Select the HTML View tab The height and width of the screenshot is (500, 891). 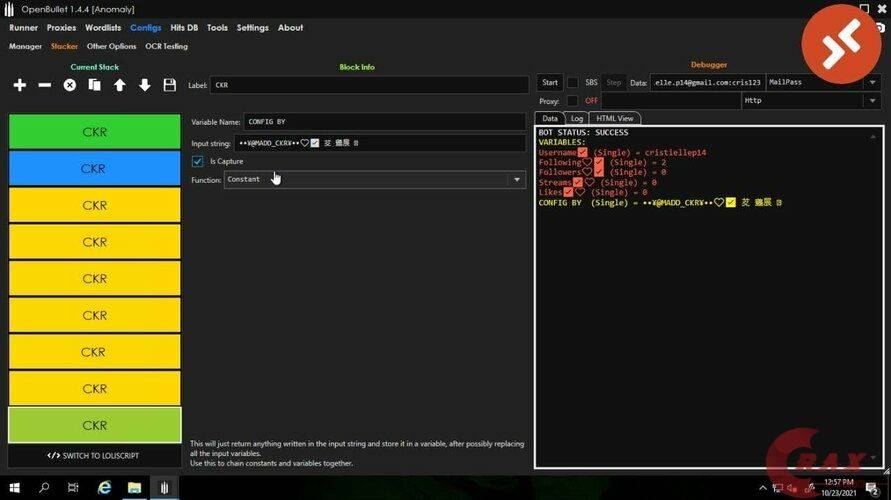615,118
